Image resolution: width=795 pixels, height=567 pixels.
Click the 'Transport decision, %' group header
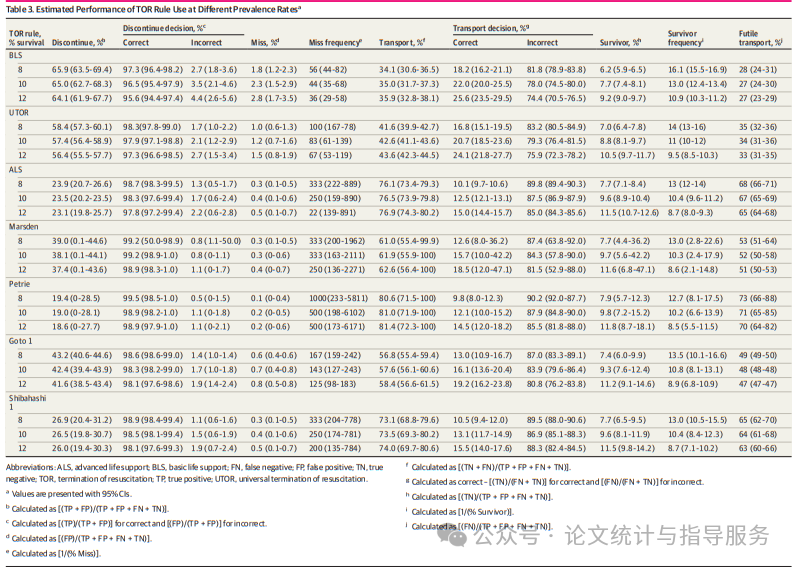coord(491,28)
